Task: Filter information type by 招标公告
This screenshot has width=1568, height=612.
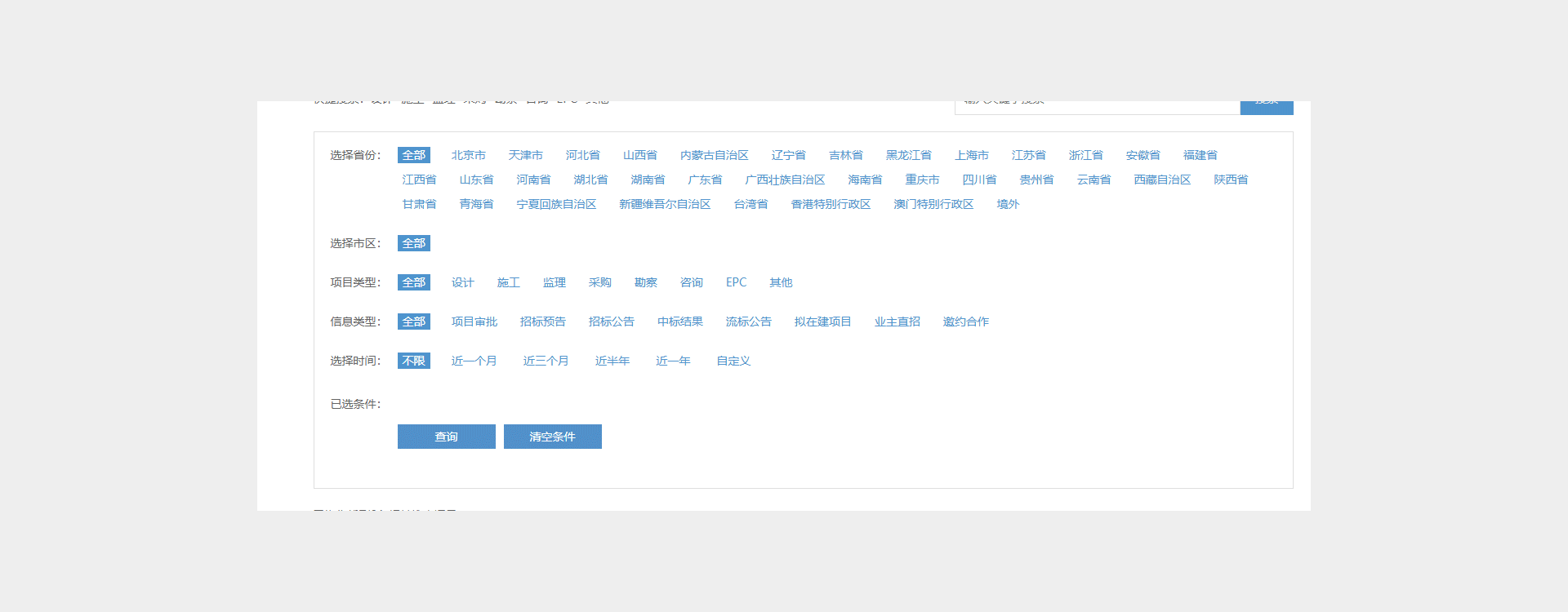Action: click(611, 322)
